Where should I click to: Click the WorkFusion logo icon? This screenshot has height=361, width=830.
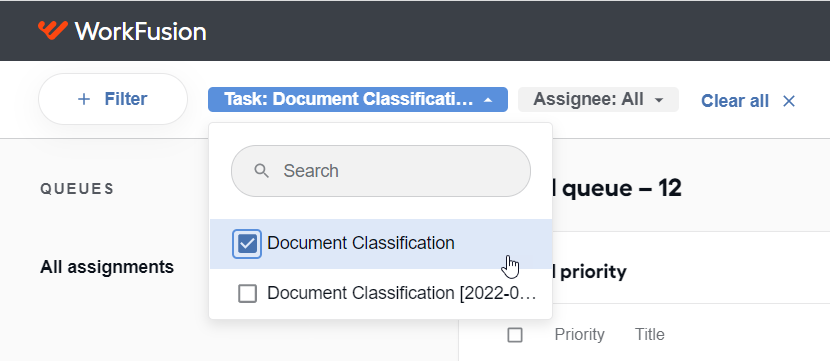click(52, 31)
